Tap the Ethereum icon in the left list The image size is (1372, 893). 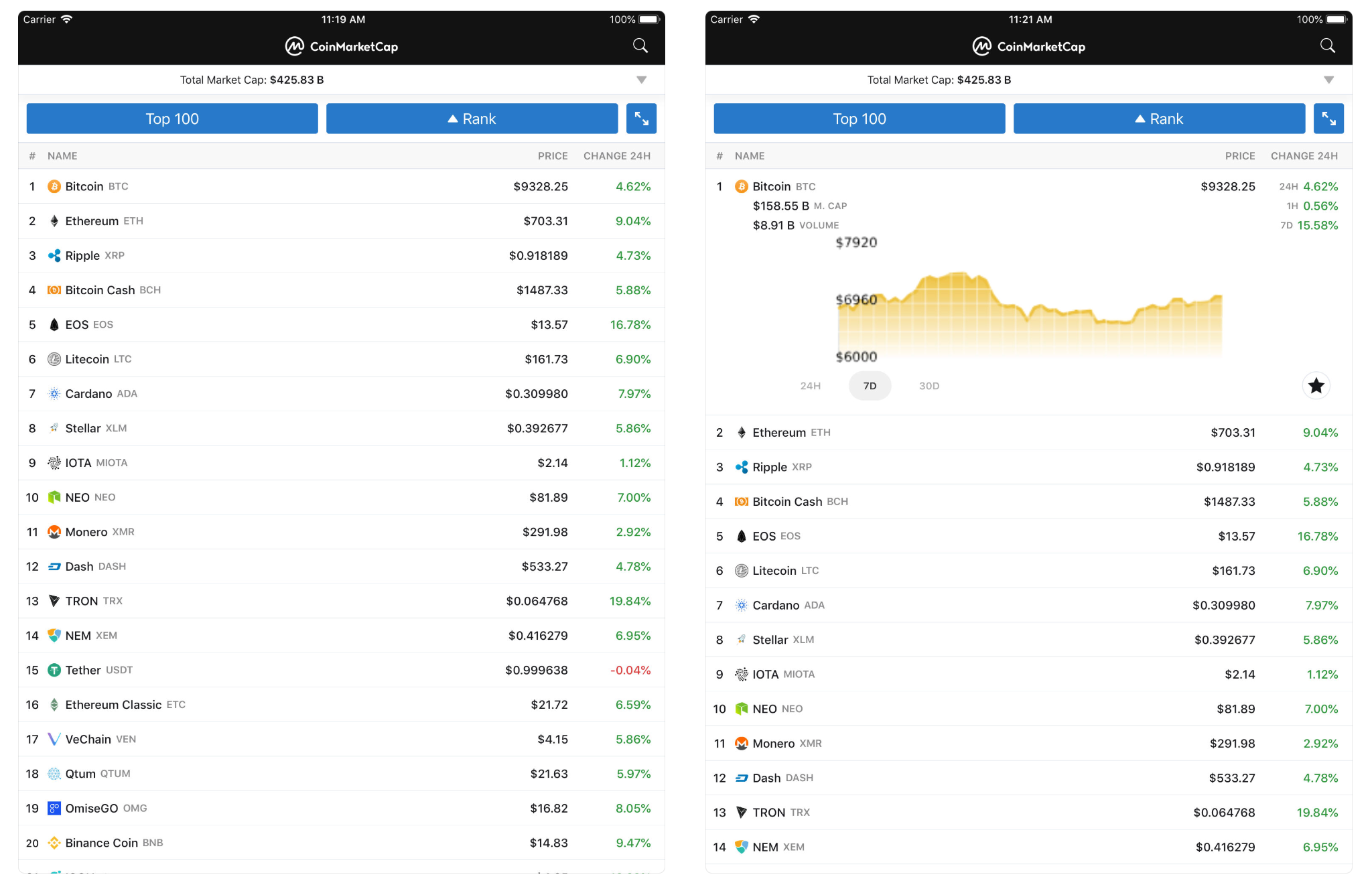click(54, 221)
